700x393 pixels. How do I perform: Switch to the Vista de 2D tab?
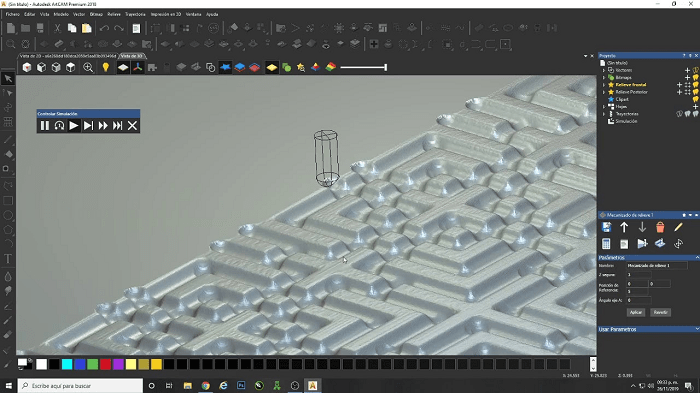pos(68,56)
